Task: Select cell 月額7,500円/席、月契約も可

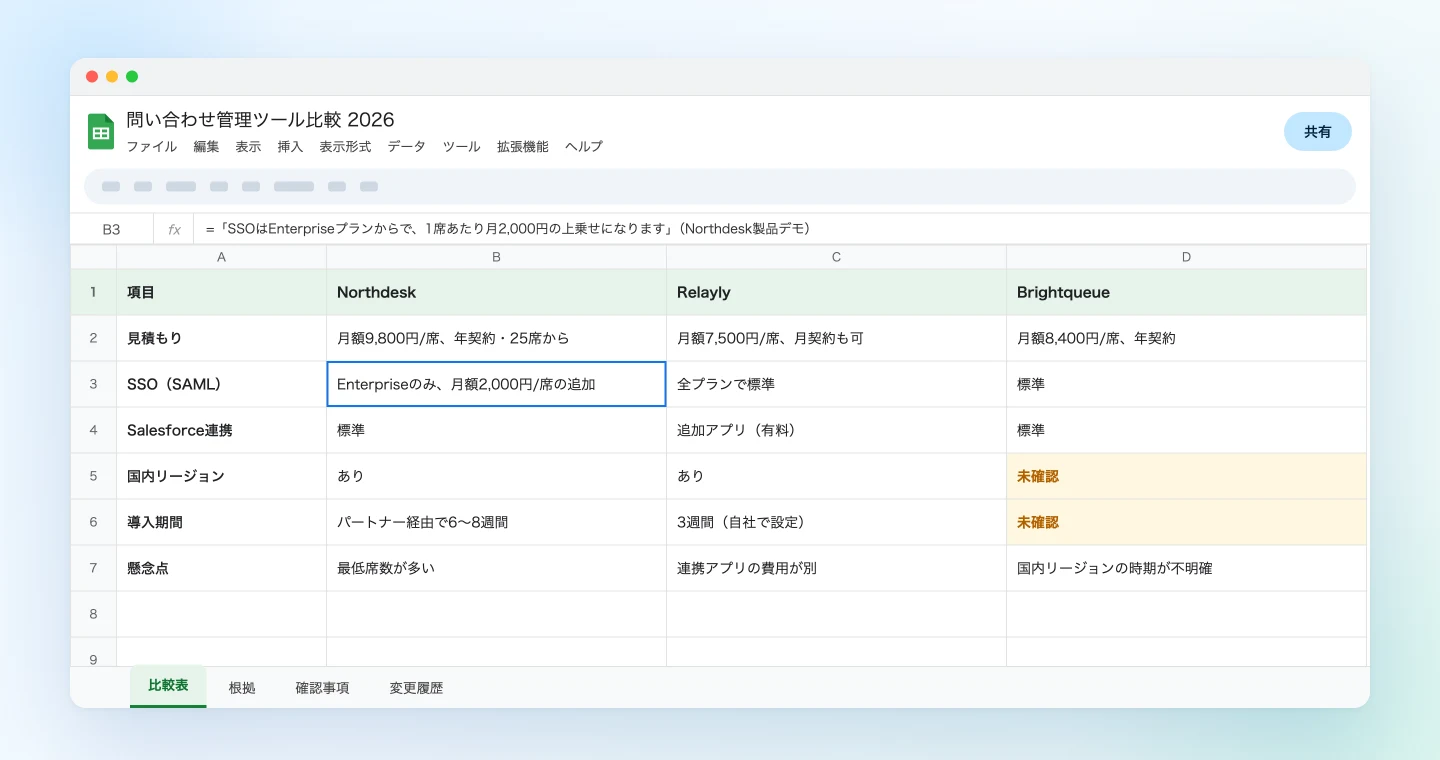Action: click(x=836, y=339)
